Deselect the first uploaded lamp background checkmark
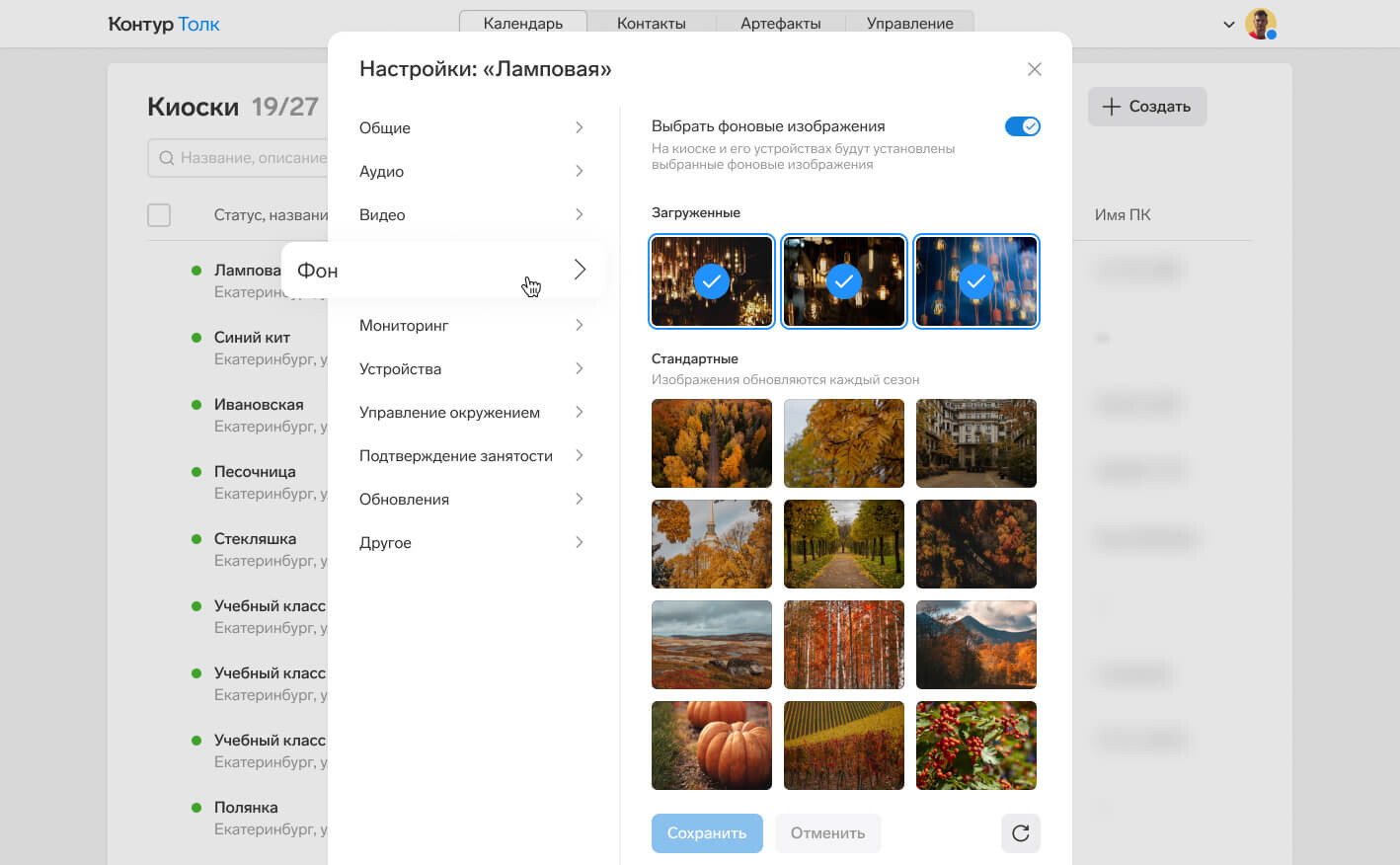The width and height of the screenshot is (1400, 865). pyautogui.click(x=711, y=281)
